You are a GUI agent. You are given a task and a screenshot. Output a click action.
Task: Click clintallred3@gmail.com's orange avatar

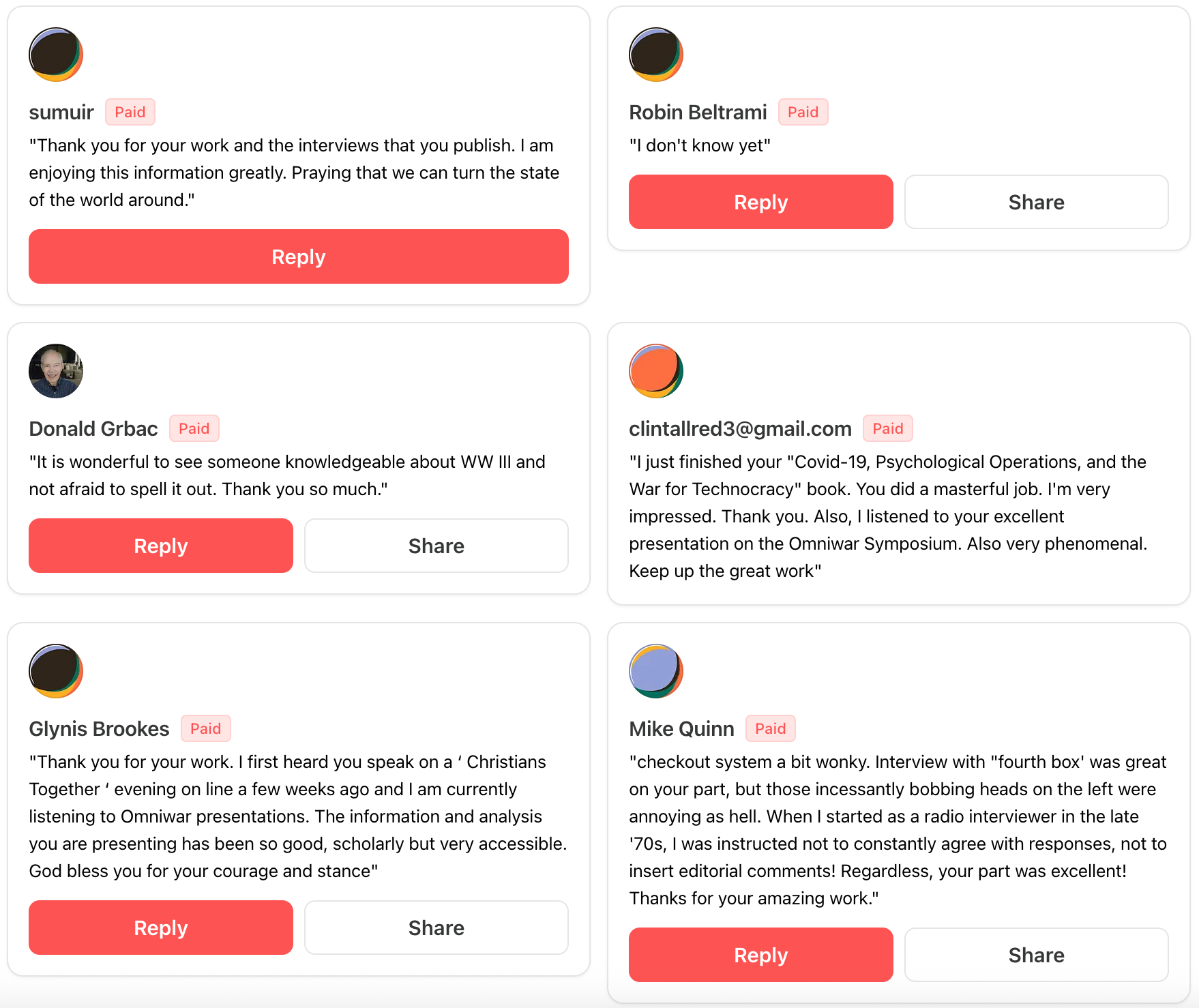coord(656,371)
